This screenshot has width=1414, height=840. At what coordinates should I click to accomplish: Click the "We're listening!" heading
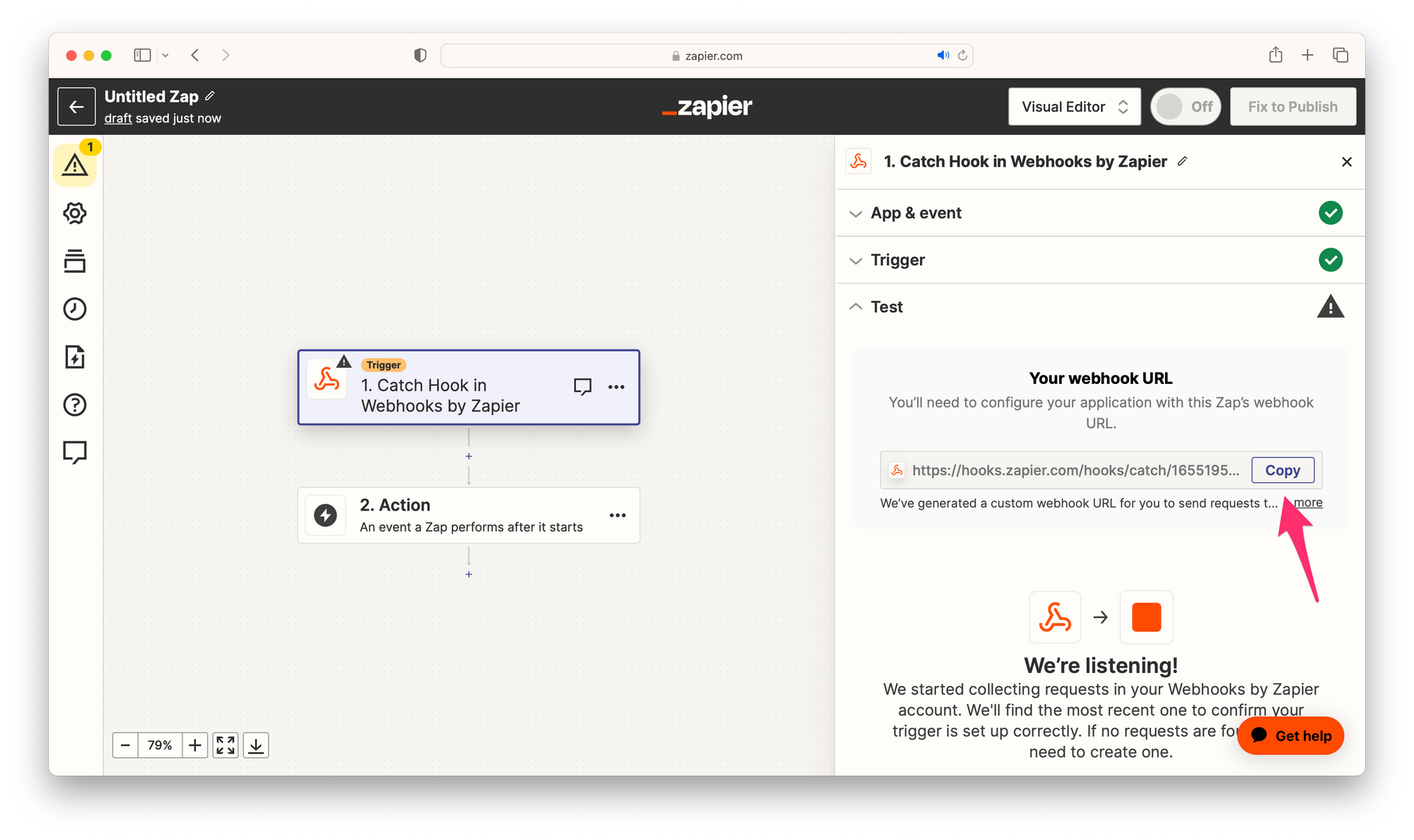[1101, 665]
